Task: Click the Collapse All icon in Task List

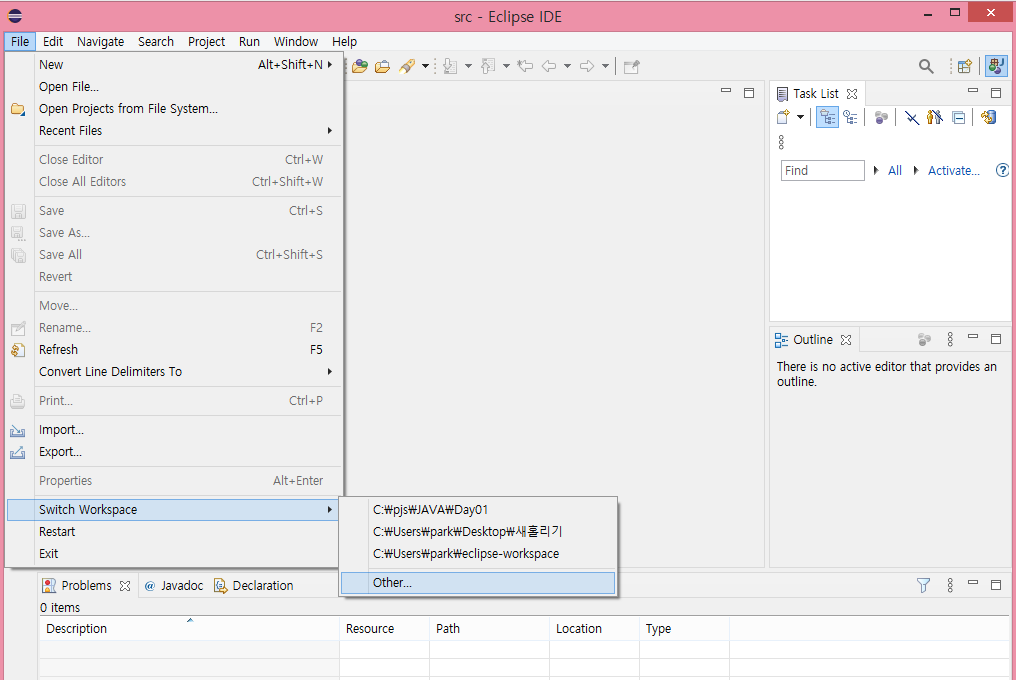Action: click(958, 118)
